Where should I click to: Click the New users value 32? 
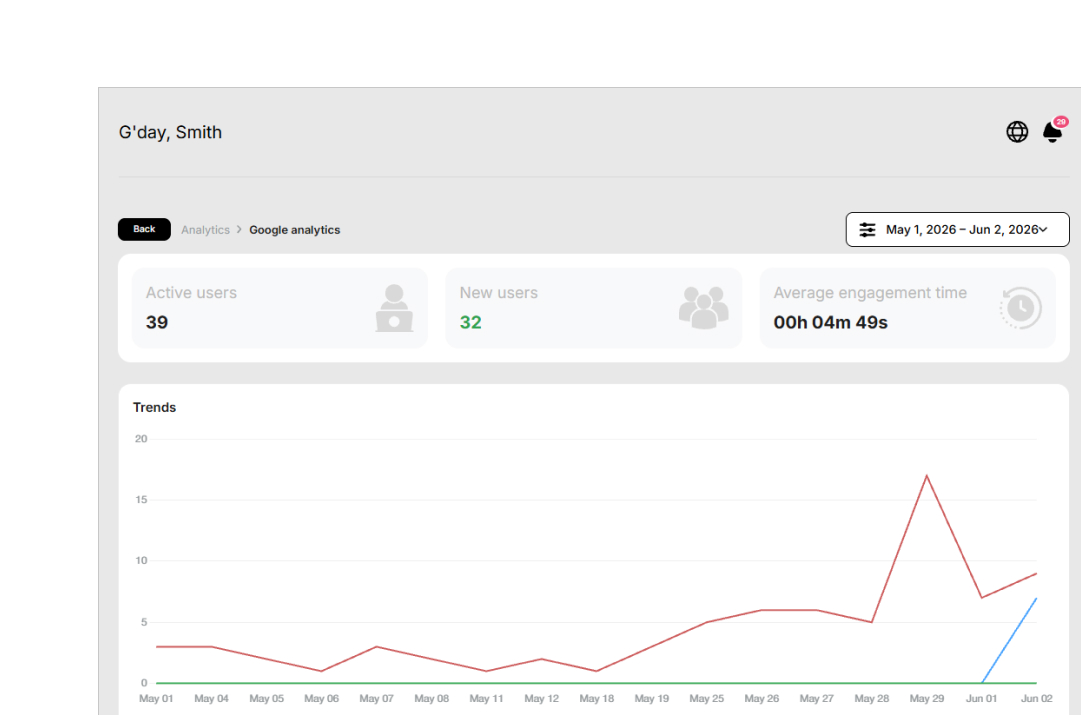pos(471,322)
